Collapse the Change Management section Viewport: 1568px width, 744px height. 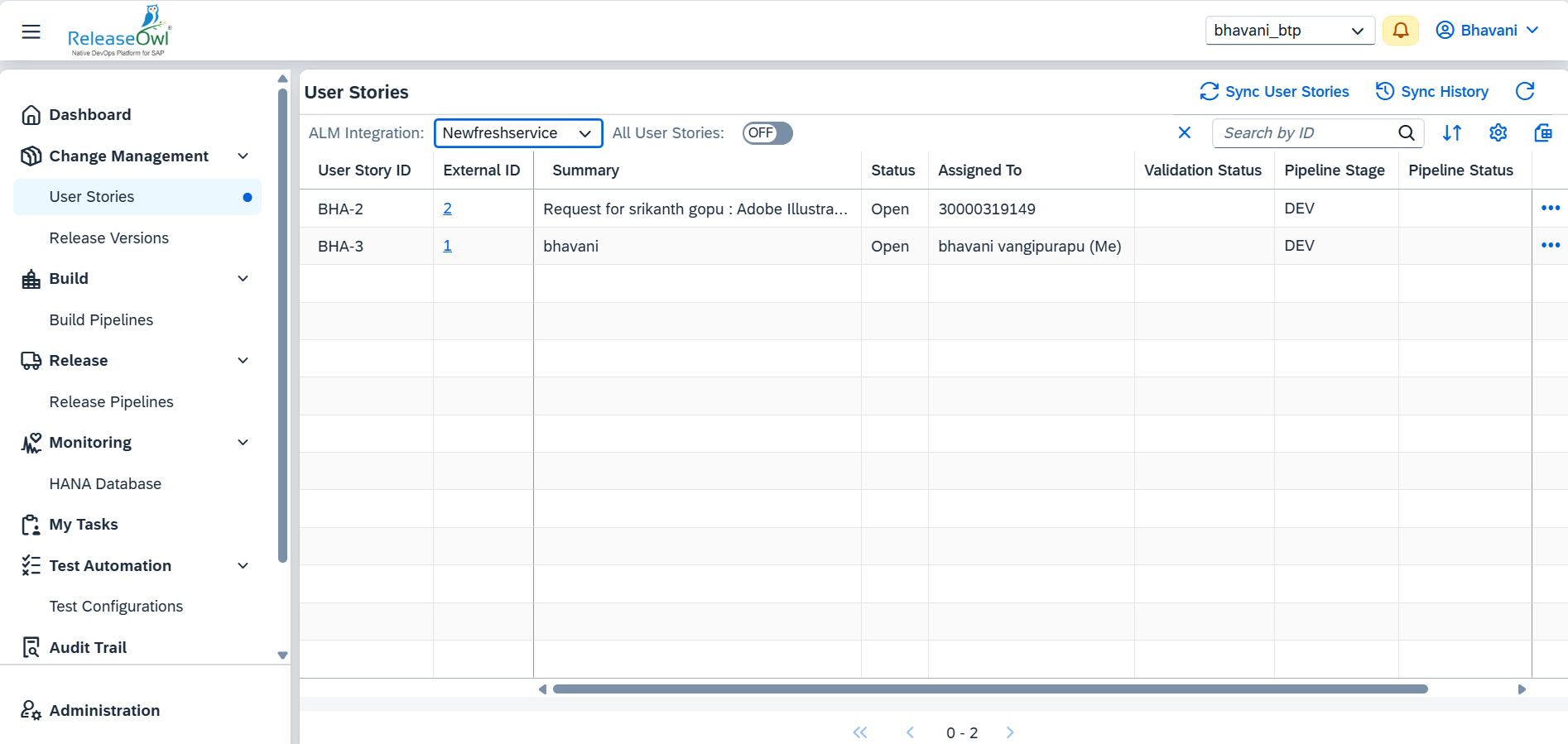coord(243,156)
